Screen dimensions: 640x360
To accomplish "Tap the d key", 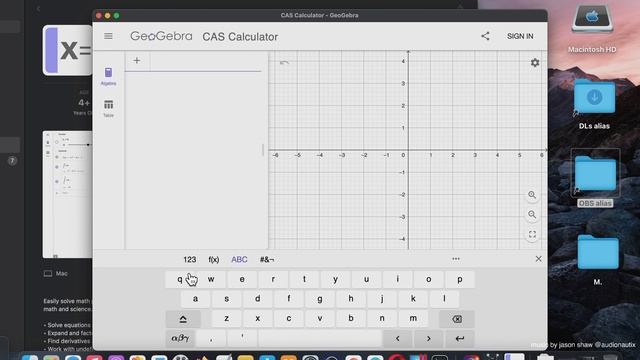I will coord(258,299).
